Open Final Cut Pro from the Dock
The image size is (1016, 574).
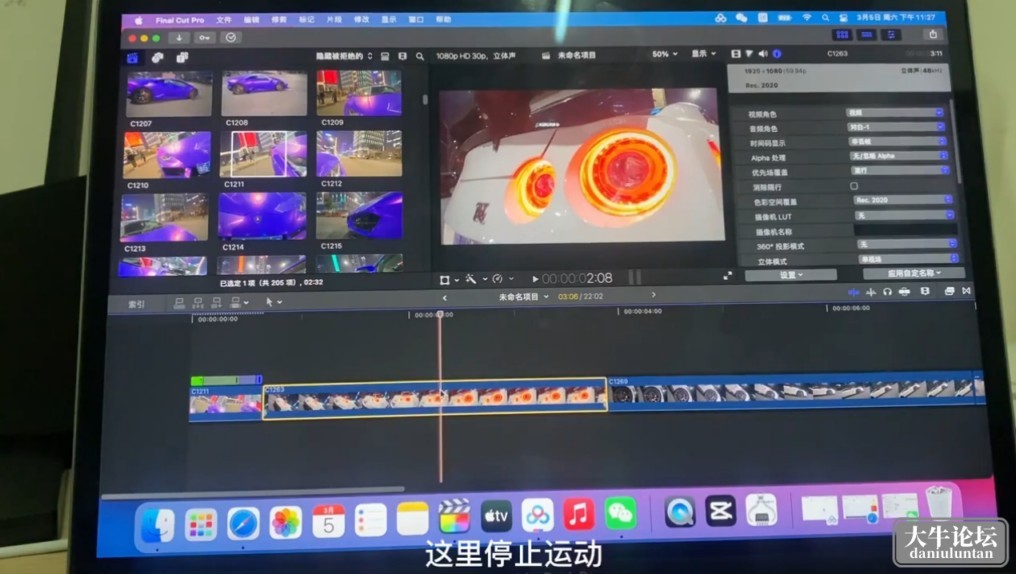[x=454, y=516]
